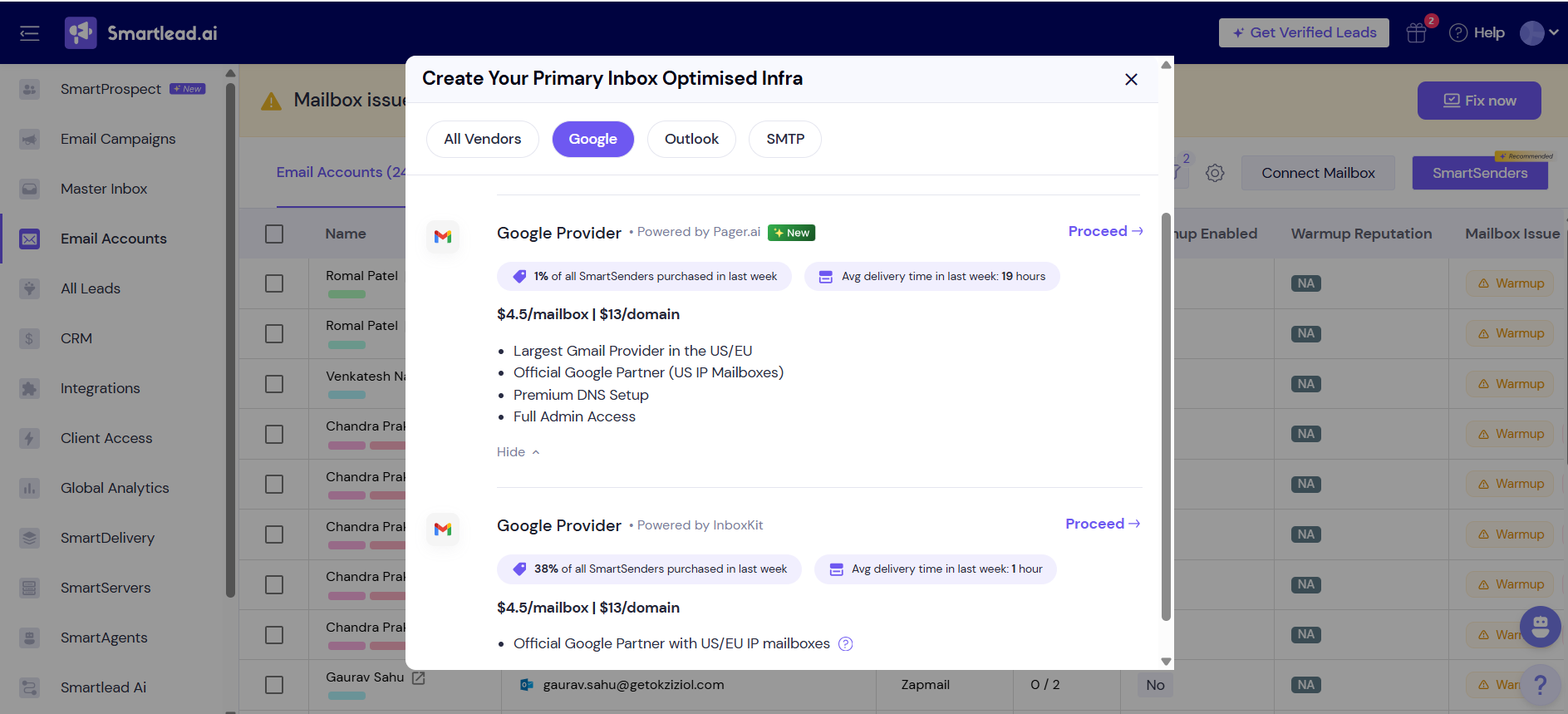
Task: Open the gift rewards icon
Action: coord(1417,33)
